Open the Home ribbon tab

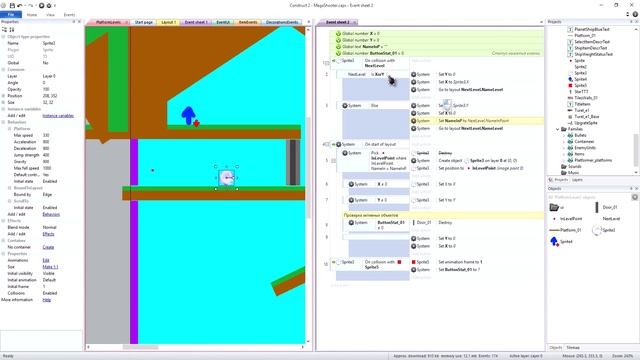[32, 15]
